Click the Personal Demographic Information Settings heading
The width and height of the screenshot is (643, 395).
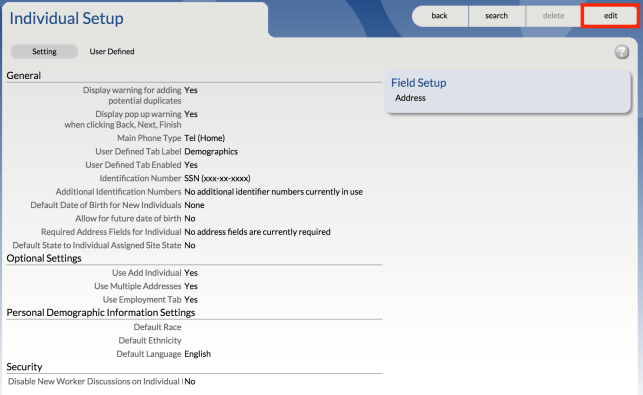101,313
